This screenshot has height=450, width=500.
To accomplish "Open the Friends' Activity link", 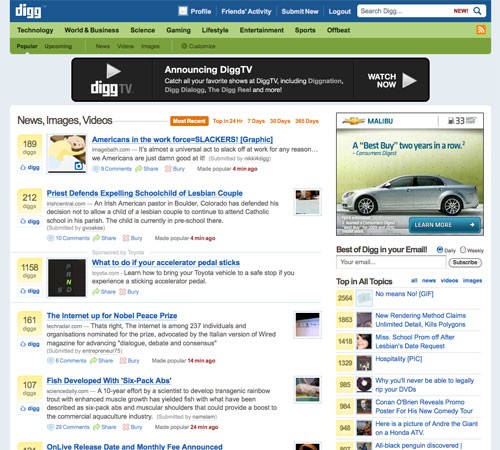I will pos(246,11).
